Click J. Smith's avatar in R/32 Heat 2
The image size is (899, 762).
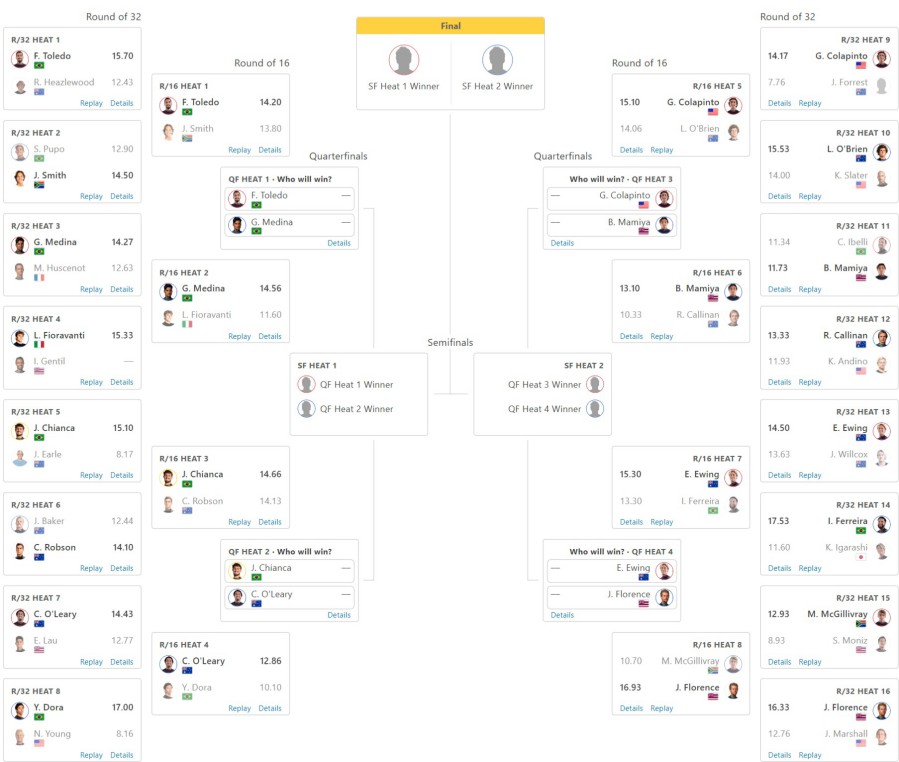(x=20, y=178)
